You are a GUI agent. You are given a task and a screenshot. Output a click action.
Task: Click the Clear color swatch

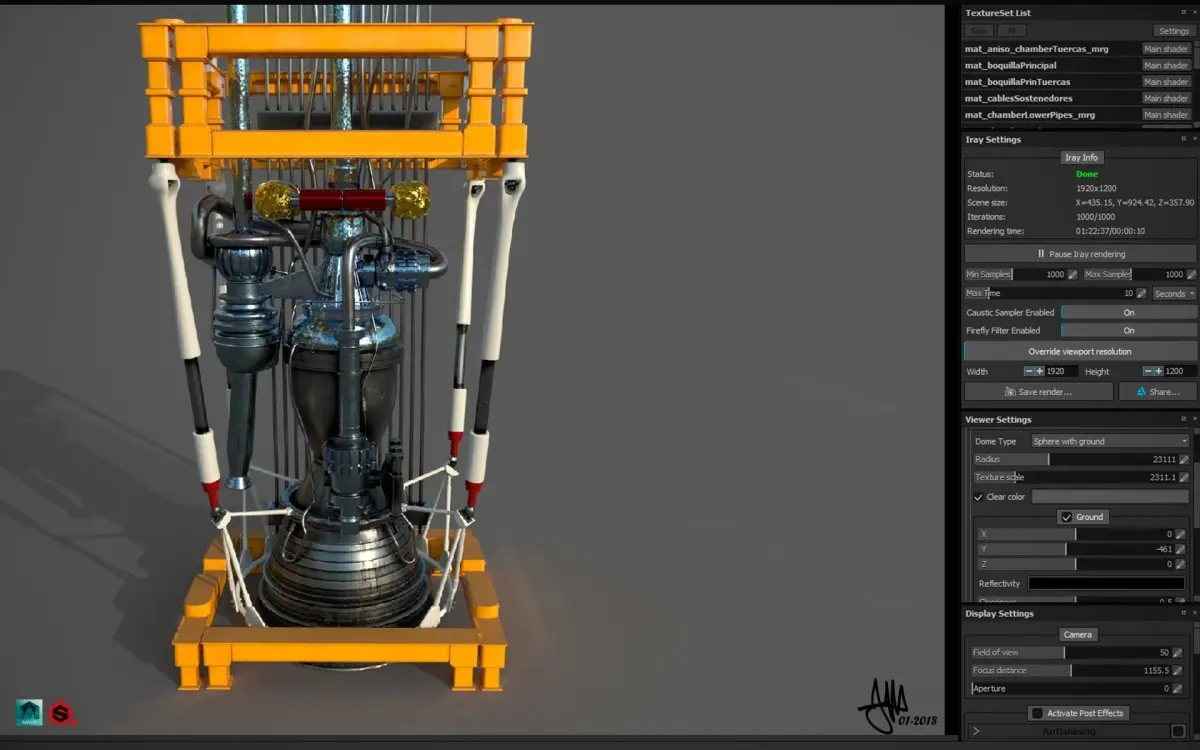[x=1110, y=497]
